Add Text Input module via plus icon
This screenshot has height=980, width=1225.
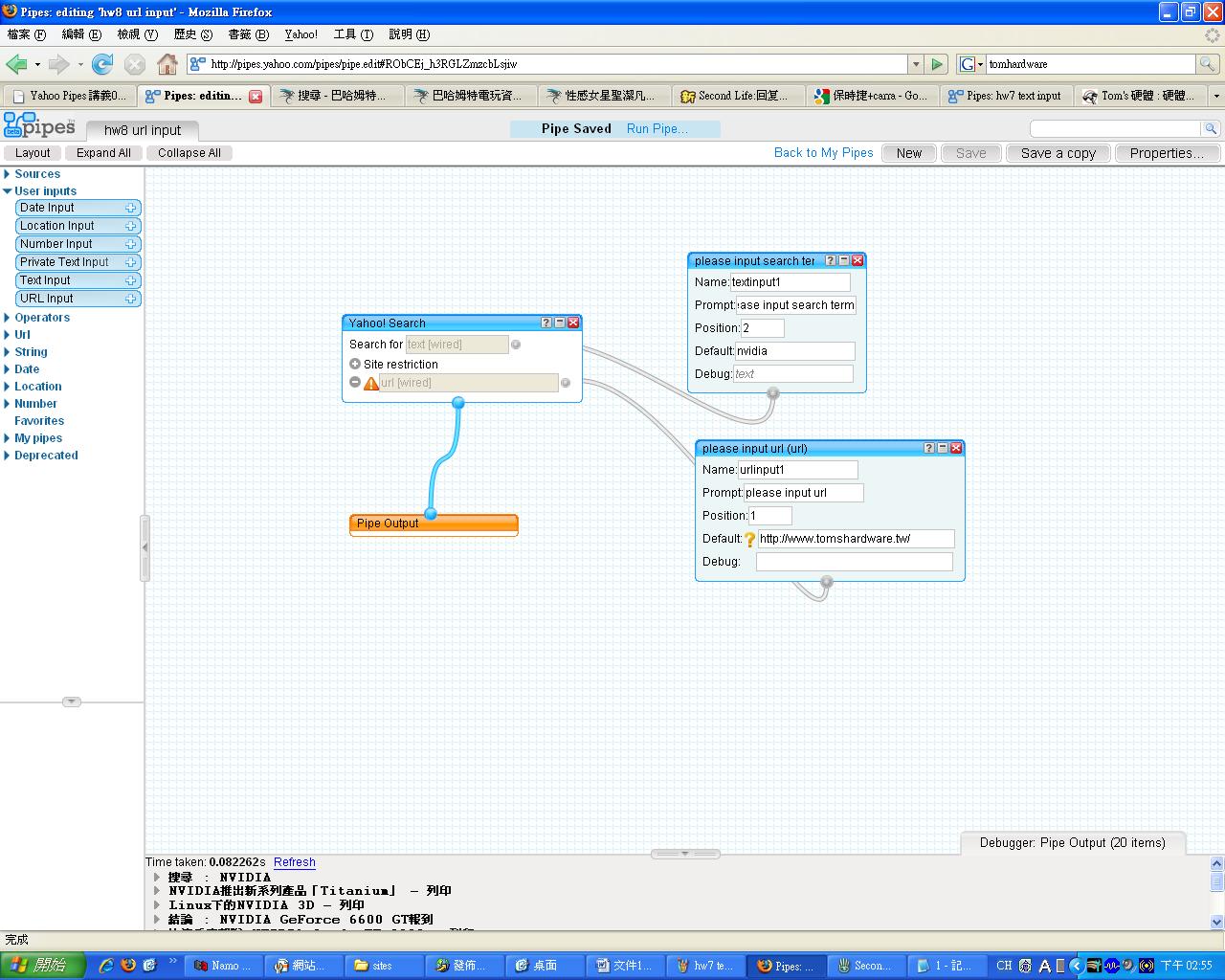[x=131, y=280]
